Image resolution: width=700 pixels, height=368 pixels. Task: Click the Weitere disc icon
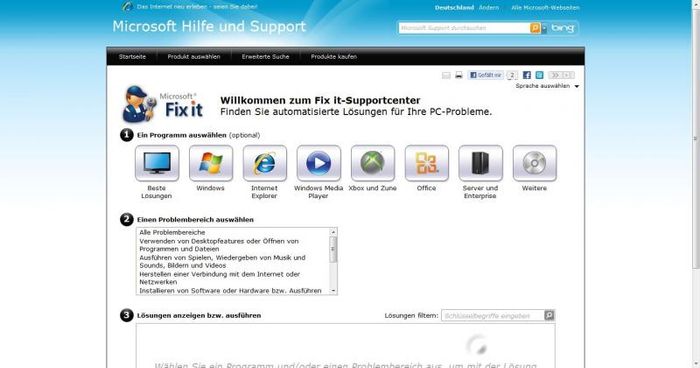(x=534, y=163)
